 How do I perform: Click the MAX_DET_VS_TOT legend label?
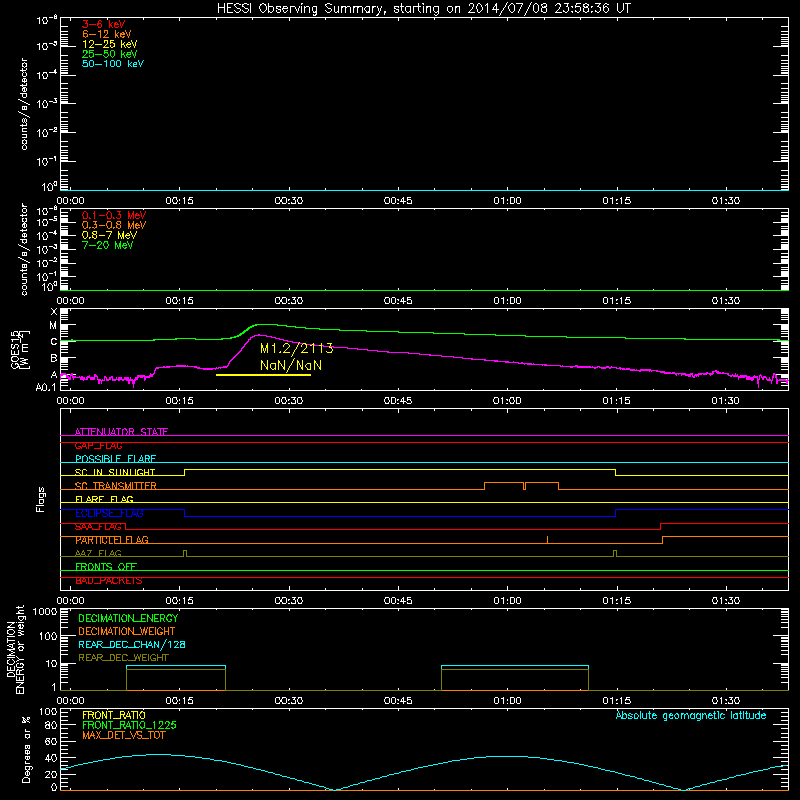point(123,735)
